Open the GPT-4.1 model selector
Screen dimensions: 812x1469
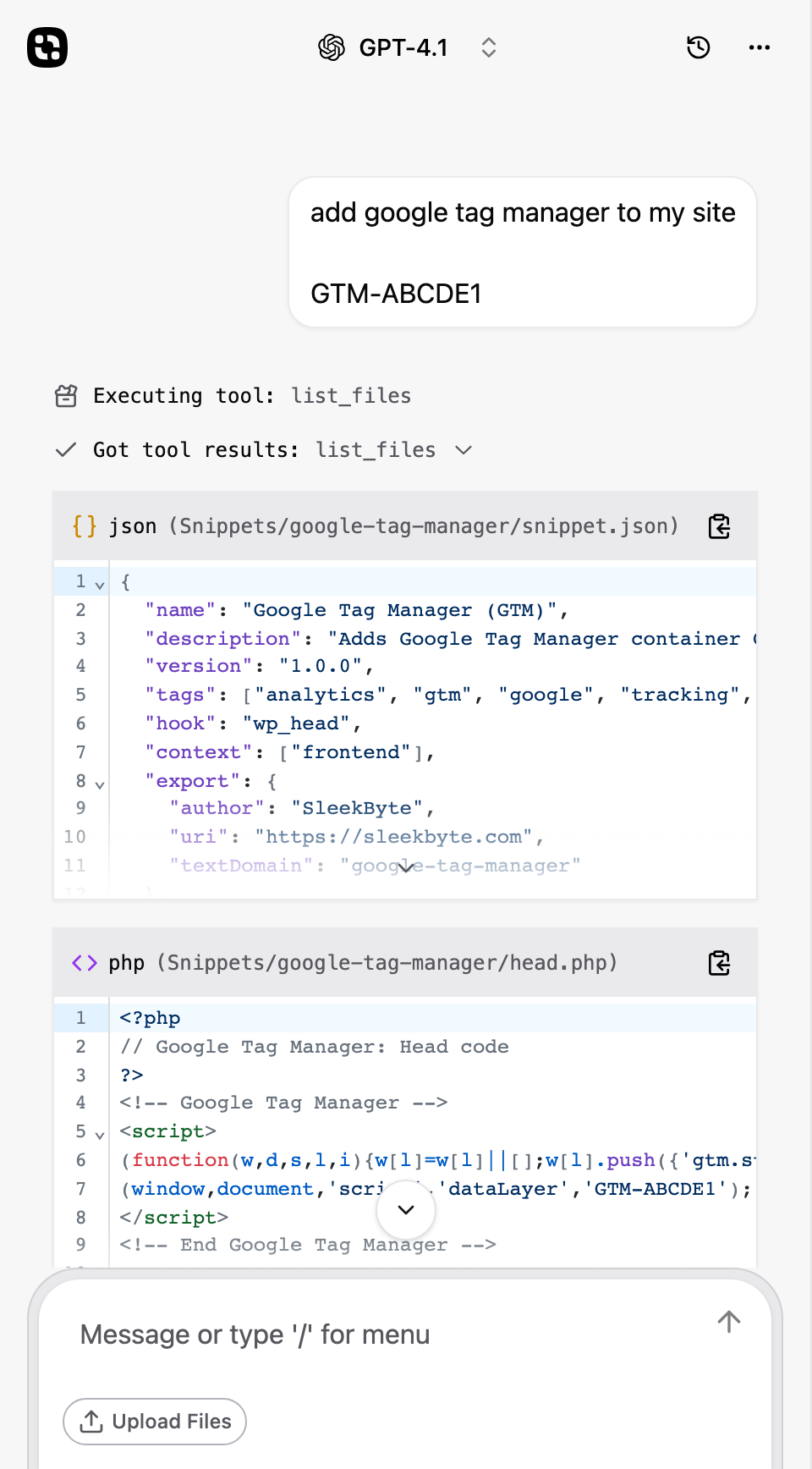pyautogui.click(x=408, y=47)
